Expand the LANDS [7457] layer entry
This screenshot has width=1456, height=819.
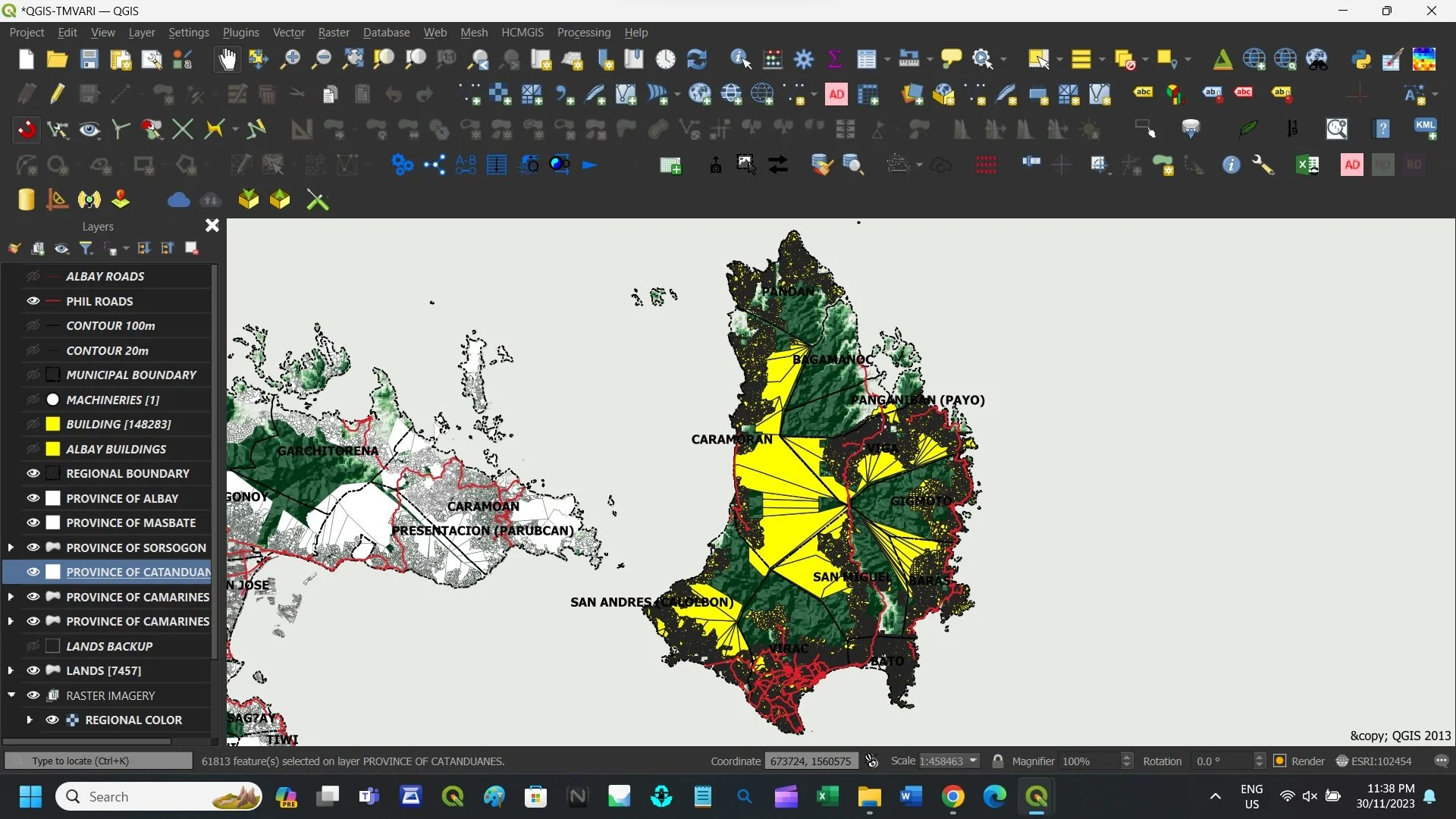[11, 670]
